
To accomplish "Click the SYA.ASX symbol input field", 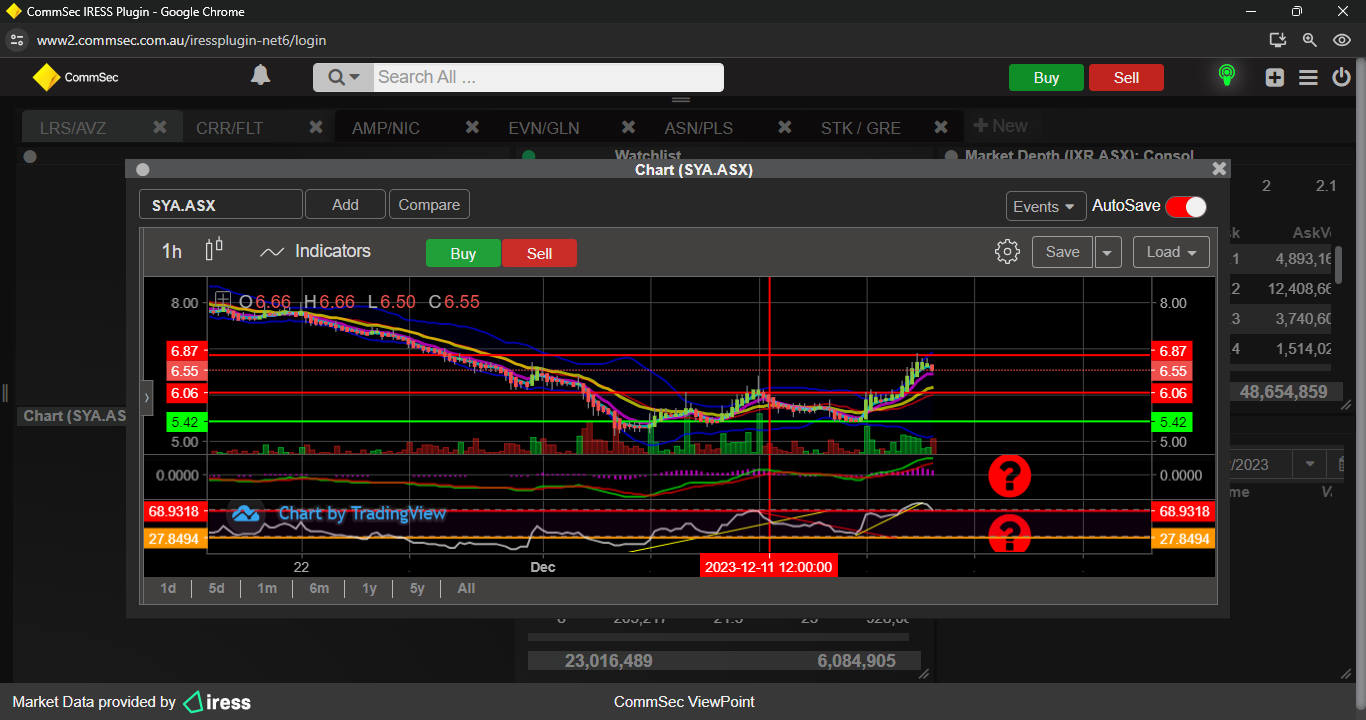I will [220, 205].
